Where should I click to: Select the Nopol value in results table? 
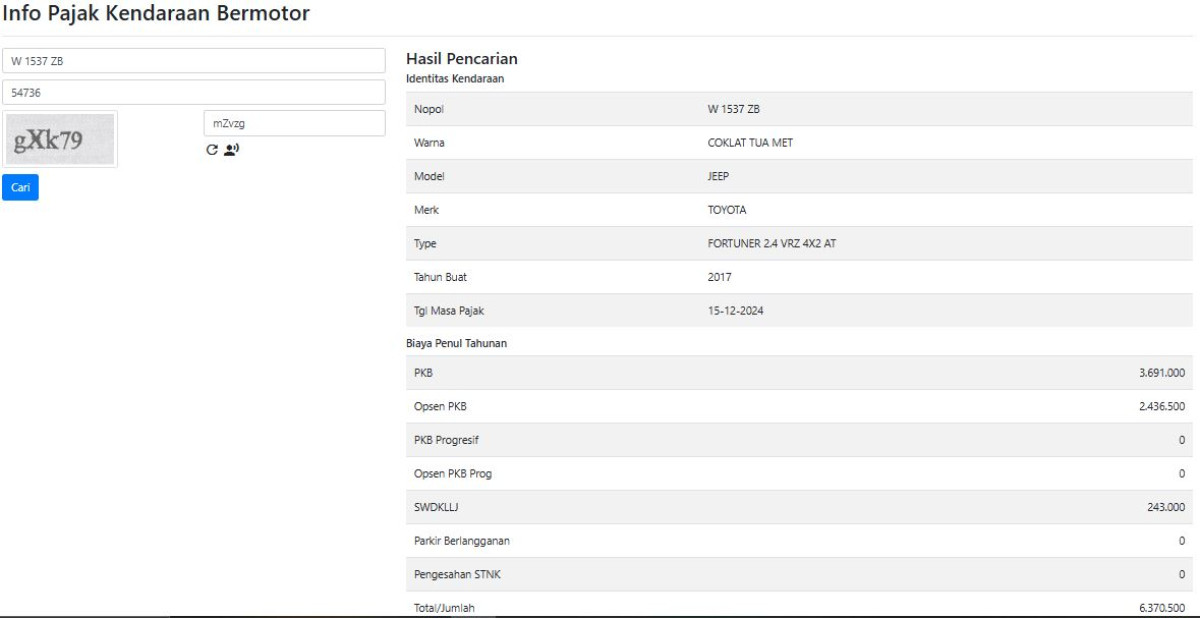pos(733,109)
